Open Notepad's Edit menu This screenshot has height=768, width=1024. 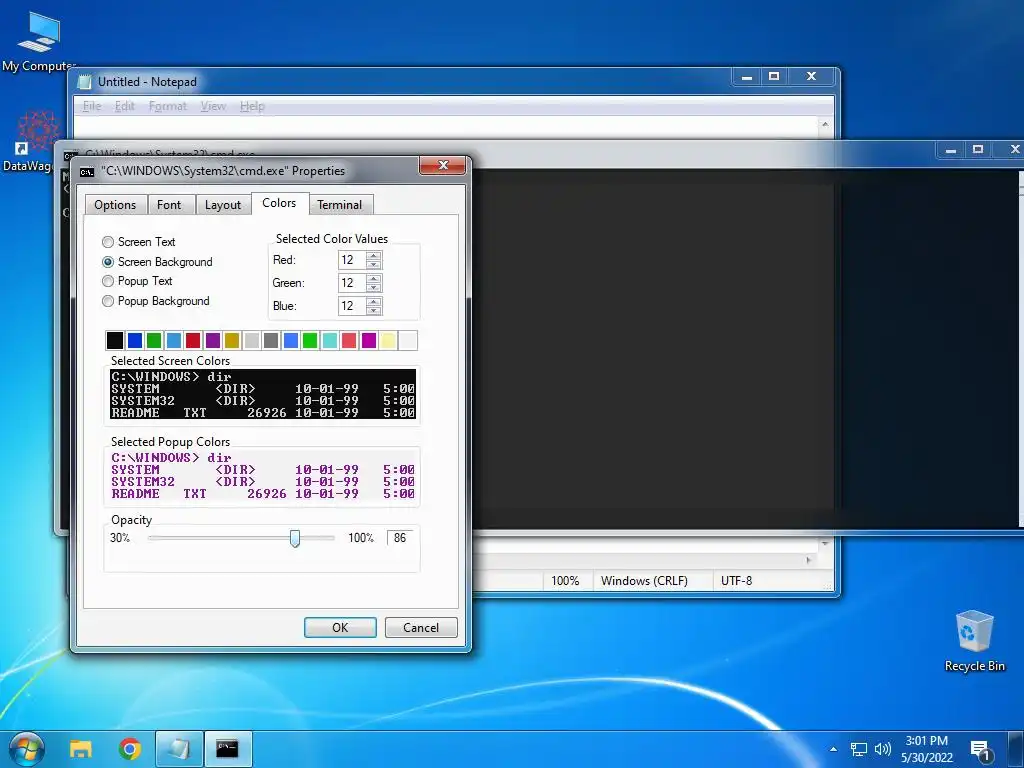tap(124, 106)
